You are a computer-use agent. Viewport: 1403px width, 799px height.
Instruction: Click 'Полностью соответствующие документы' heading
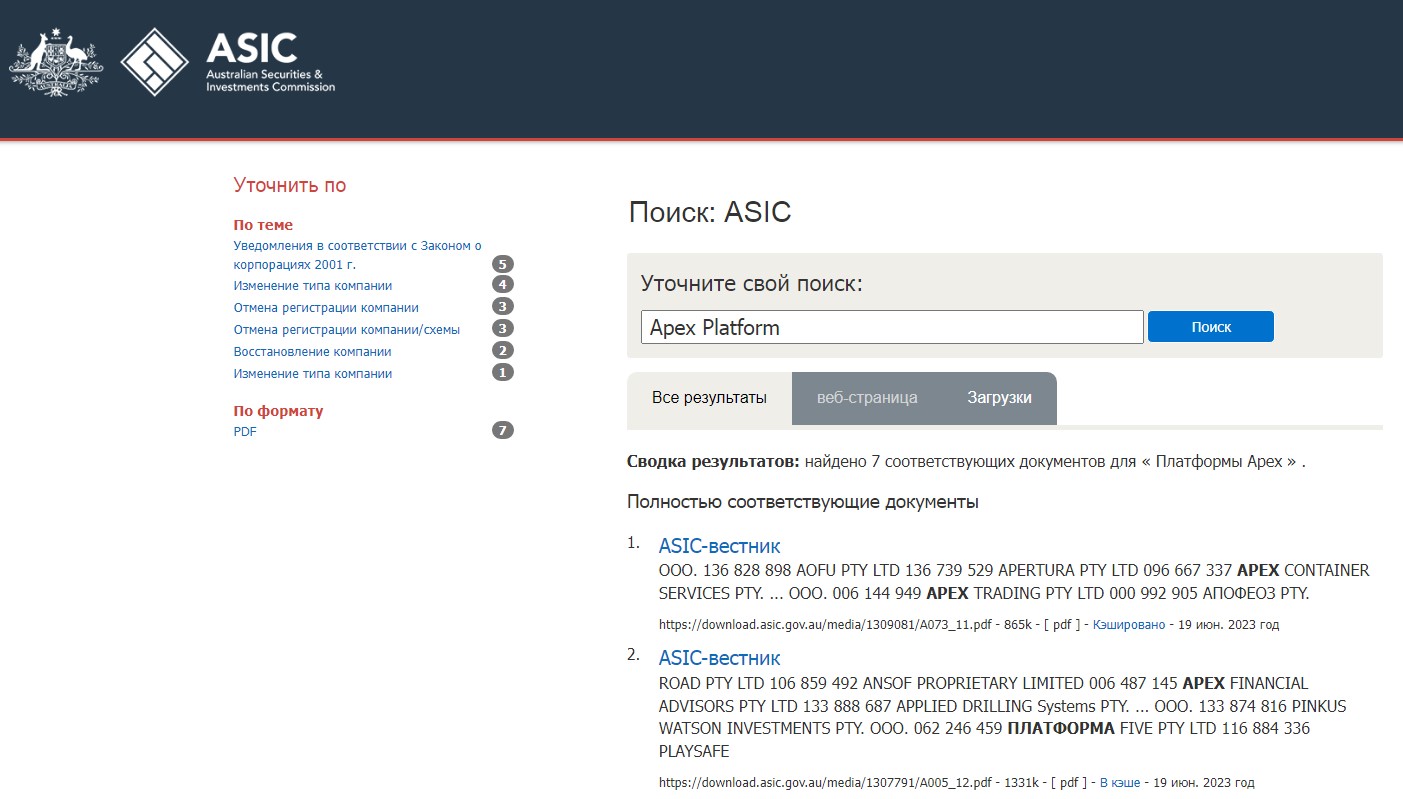pos(803,502)
